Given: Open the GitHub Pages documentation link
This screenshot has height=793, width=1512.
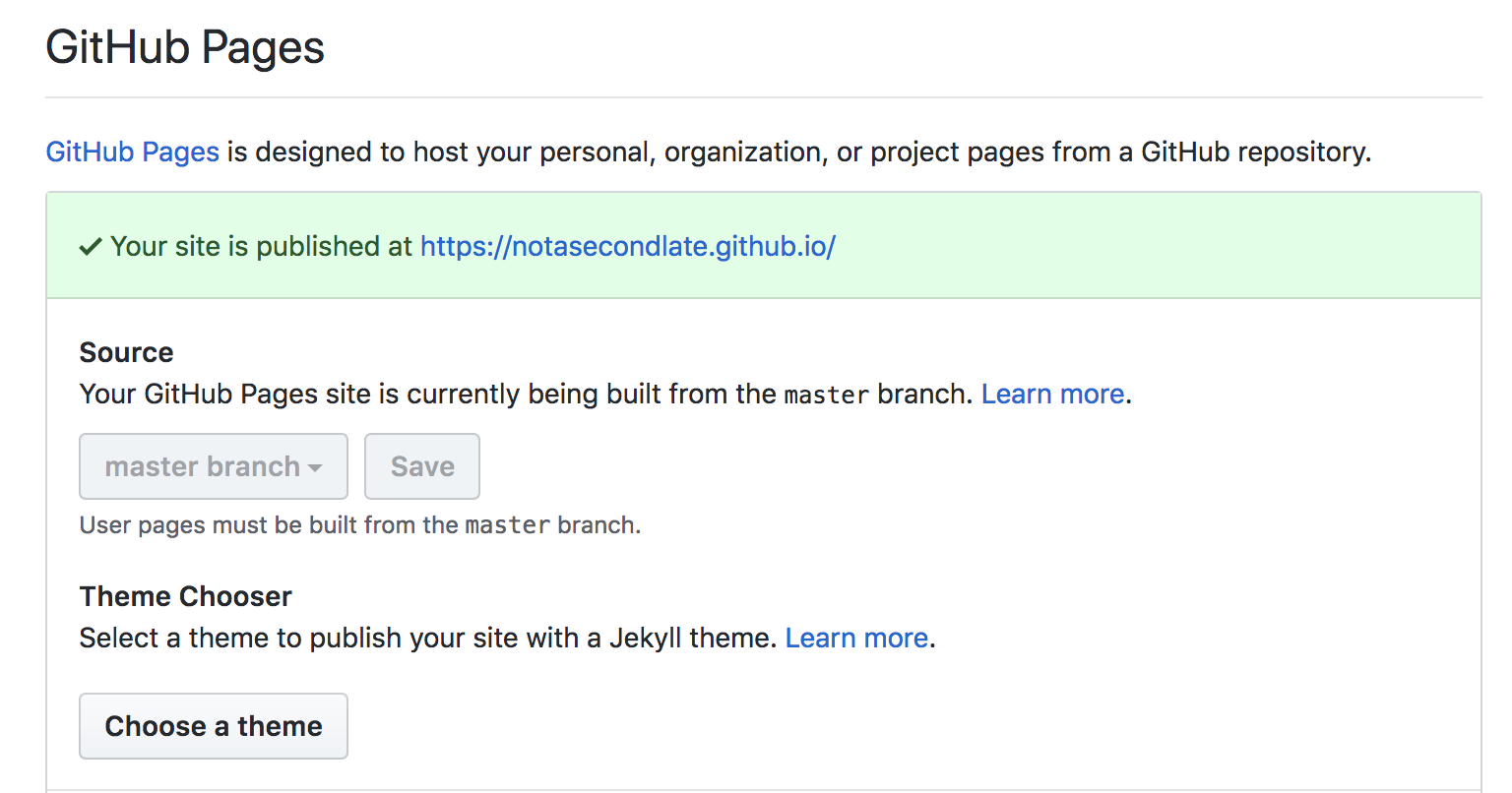Looking at the screenshot, I should coord(133,152).
